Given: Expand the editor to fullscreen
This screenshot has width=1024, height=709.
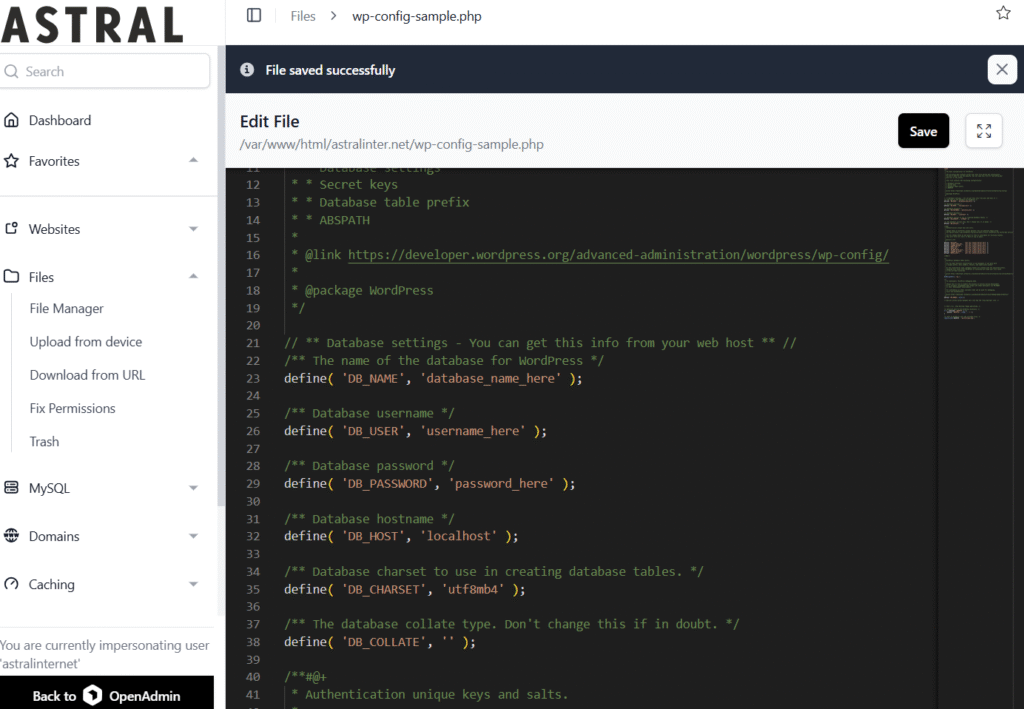Looking at the screenshot, I should 984,131.
